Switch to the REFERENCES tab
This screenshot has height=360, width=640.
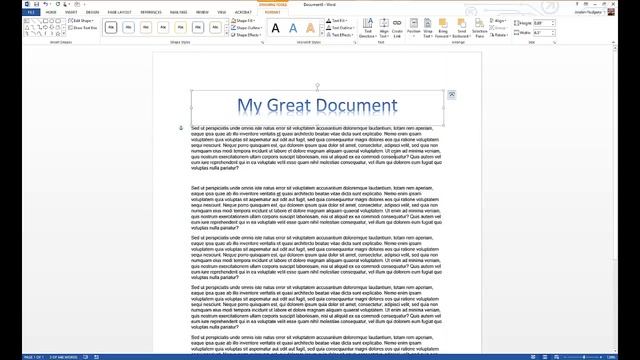(151, 12)
